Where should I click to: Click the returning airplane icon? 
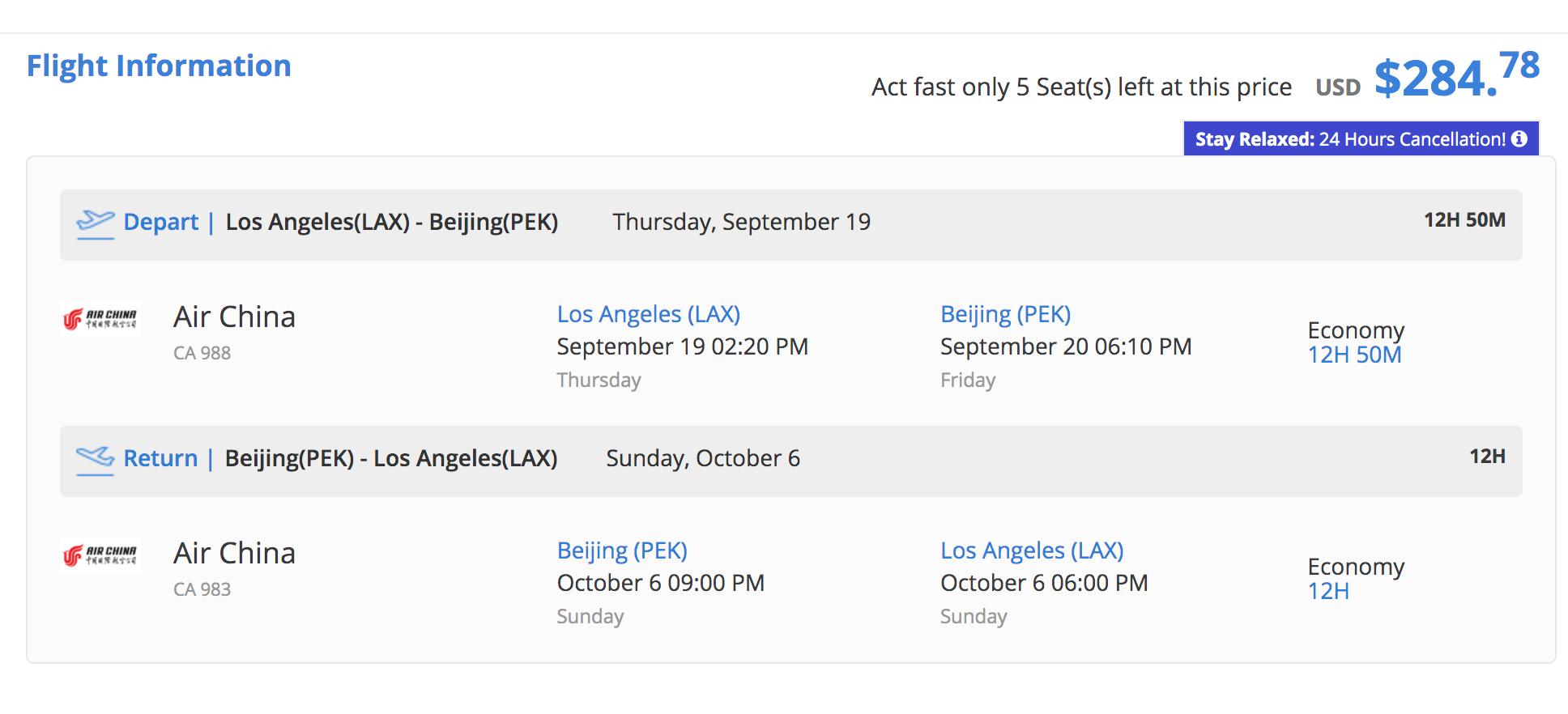(95, 459)
